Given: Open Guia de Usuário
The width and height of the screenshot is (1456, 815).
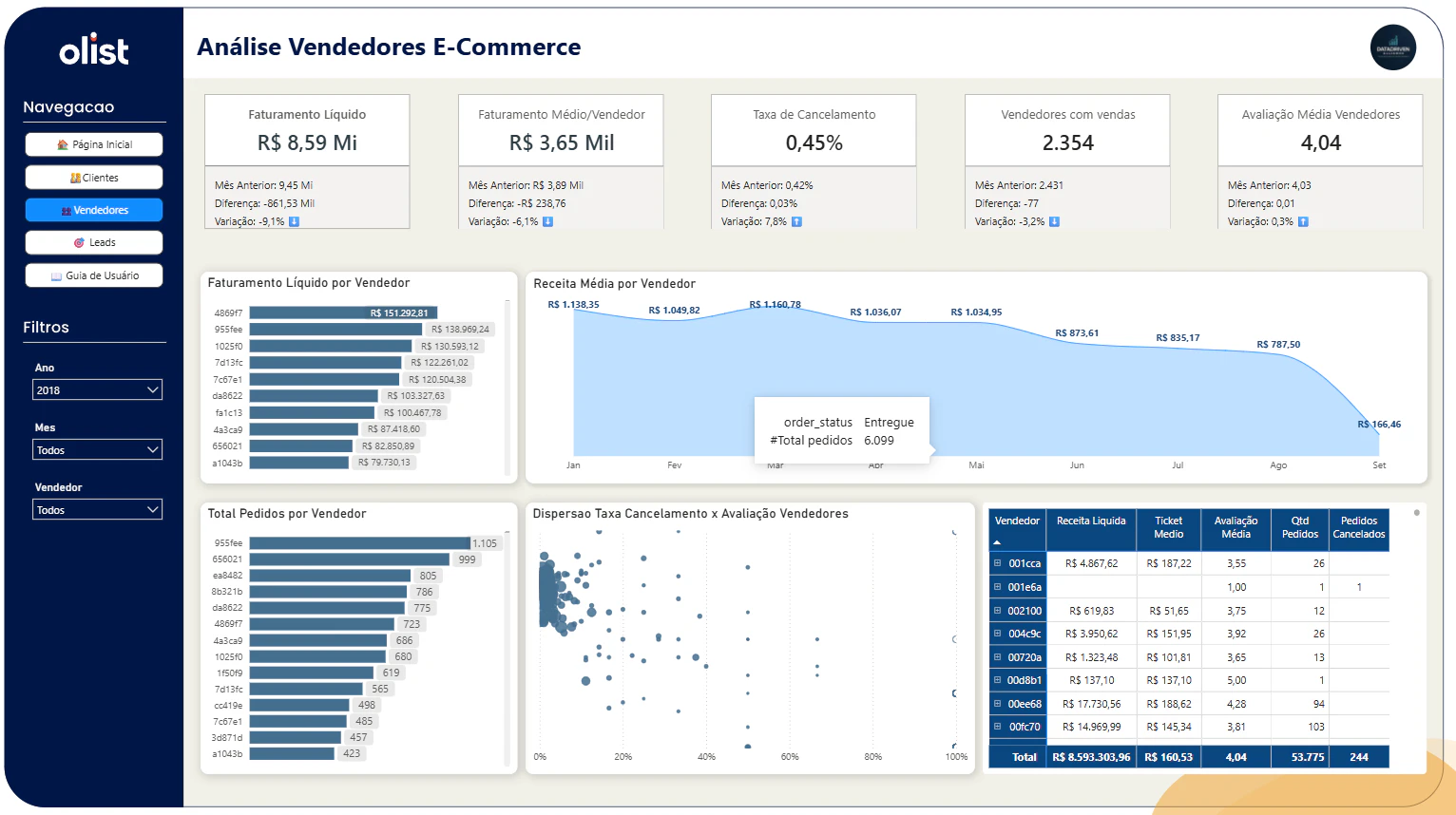Looking at the screenshot, I should 94,275.
